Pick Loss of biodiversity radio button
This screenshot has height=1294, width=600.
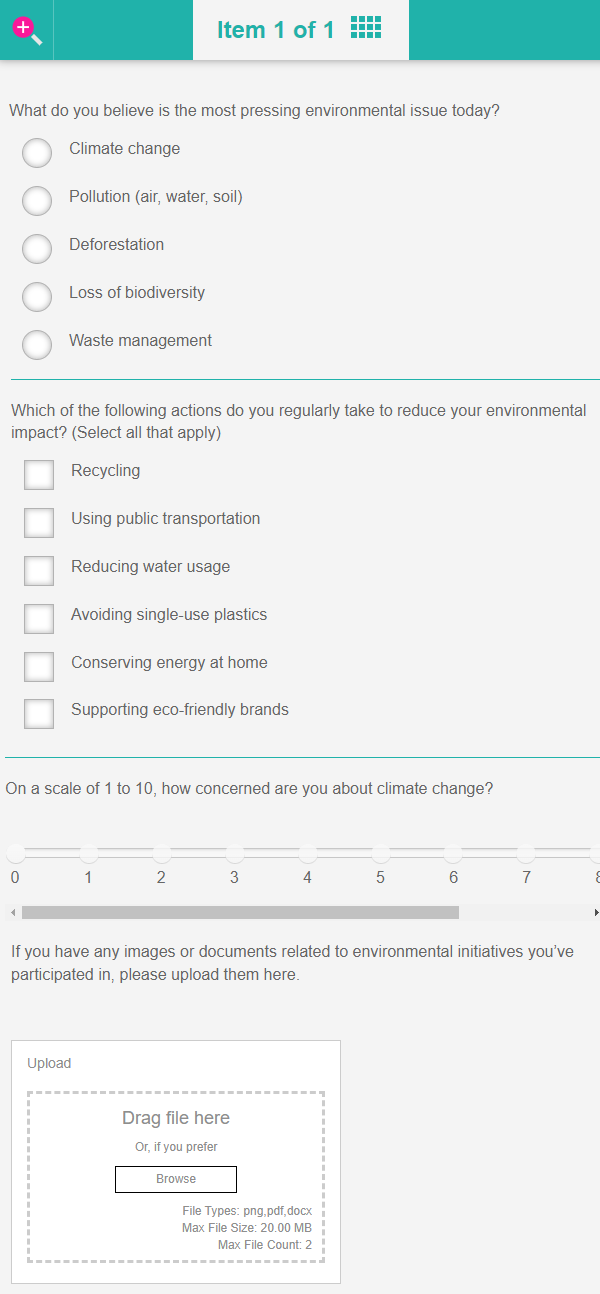[x=37, y=297]
